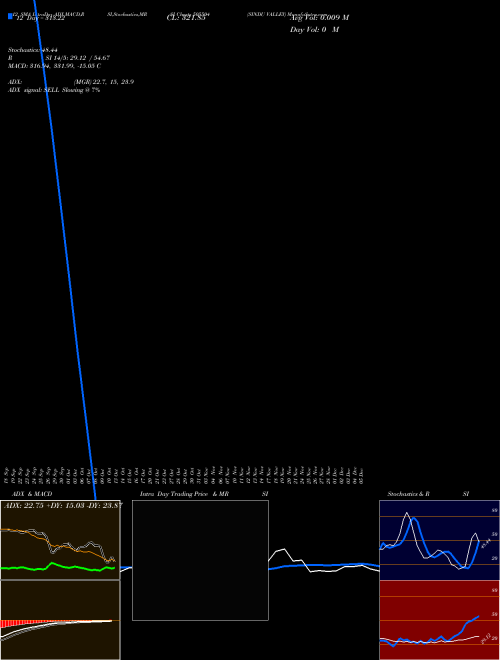This screenshot has width=500, height=660.
Task: Click the blue 12 Day SMA legend square
Action: coord(10,16)
